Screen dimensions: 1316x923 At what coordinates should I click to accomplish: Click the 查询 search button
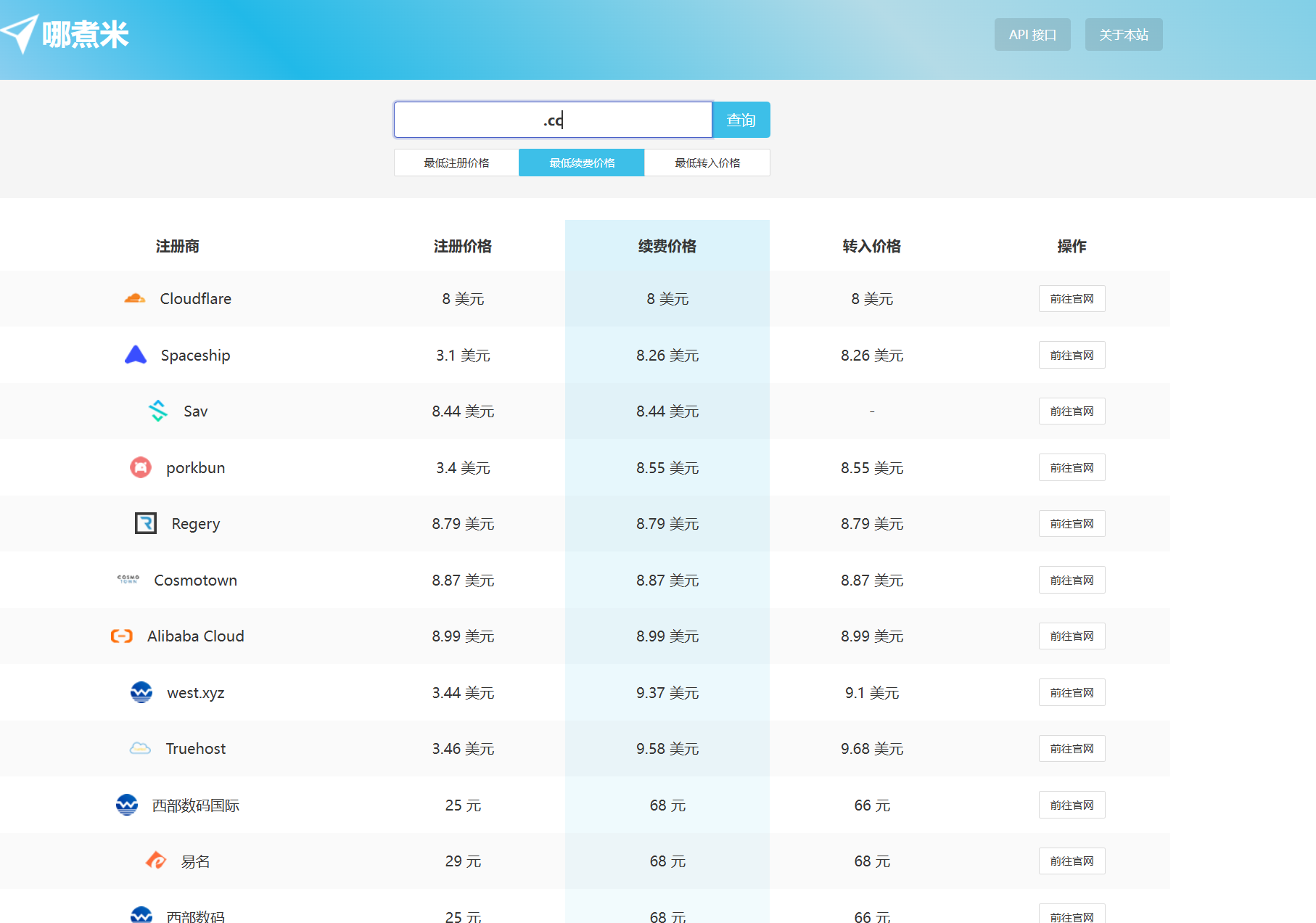pos(741,120)
